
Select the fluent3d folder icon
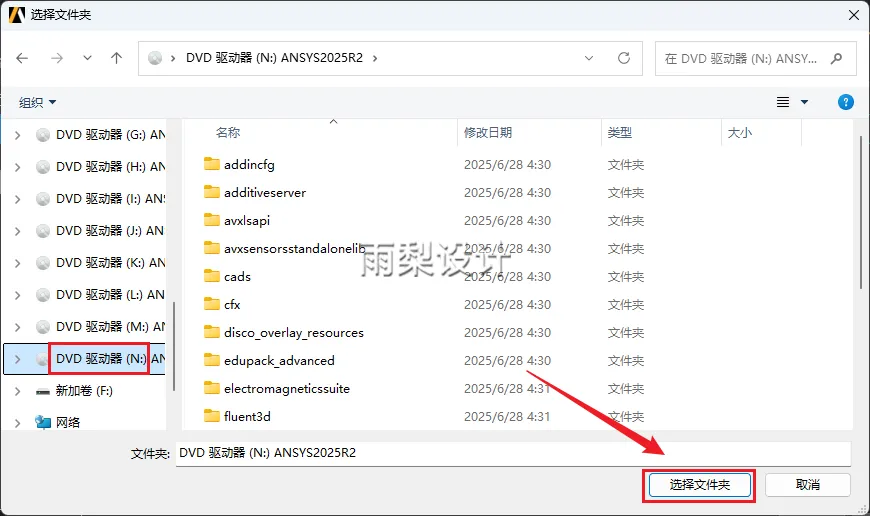pyautogui.click(x=211, y=416)
